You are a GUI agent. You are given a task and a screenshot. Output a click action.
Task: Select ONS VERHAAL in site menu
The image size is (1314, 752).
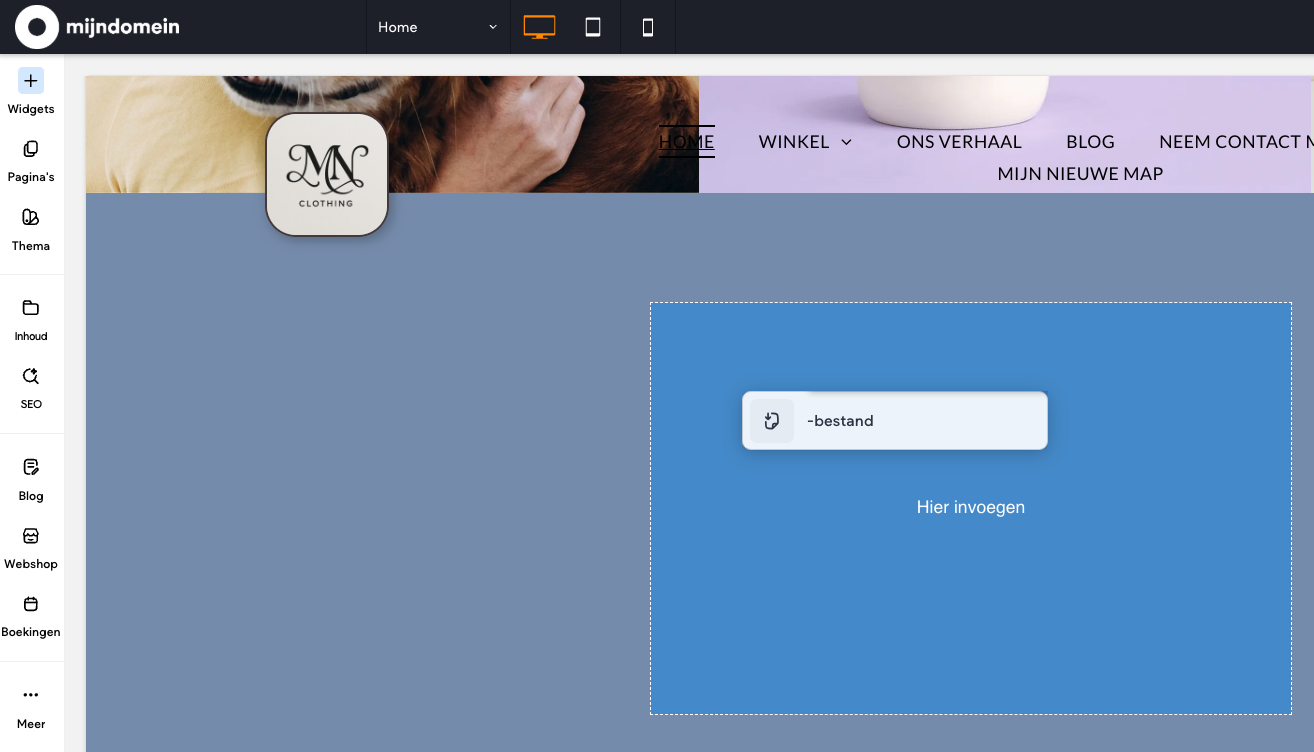coord(959,142)
